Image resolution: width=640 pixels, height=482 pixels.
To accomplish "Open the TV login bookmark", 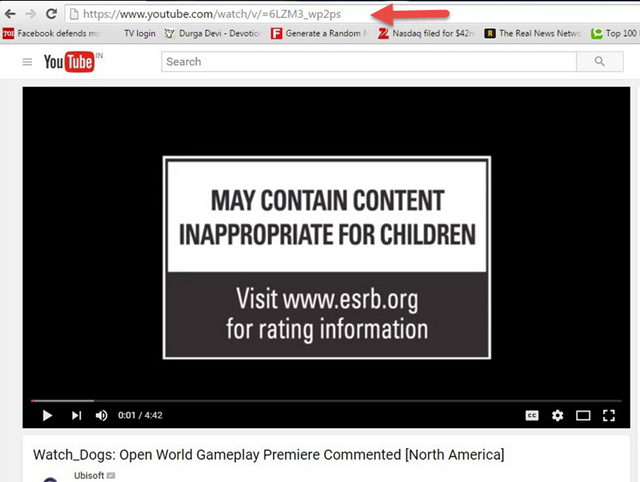I will [x=140, y=33].
